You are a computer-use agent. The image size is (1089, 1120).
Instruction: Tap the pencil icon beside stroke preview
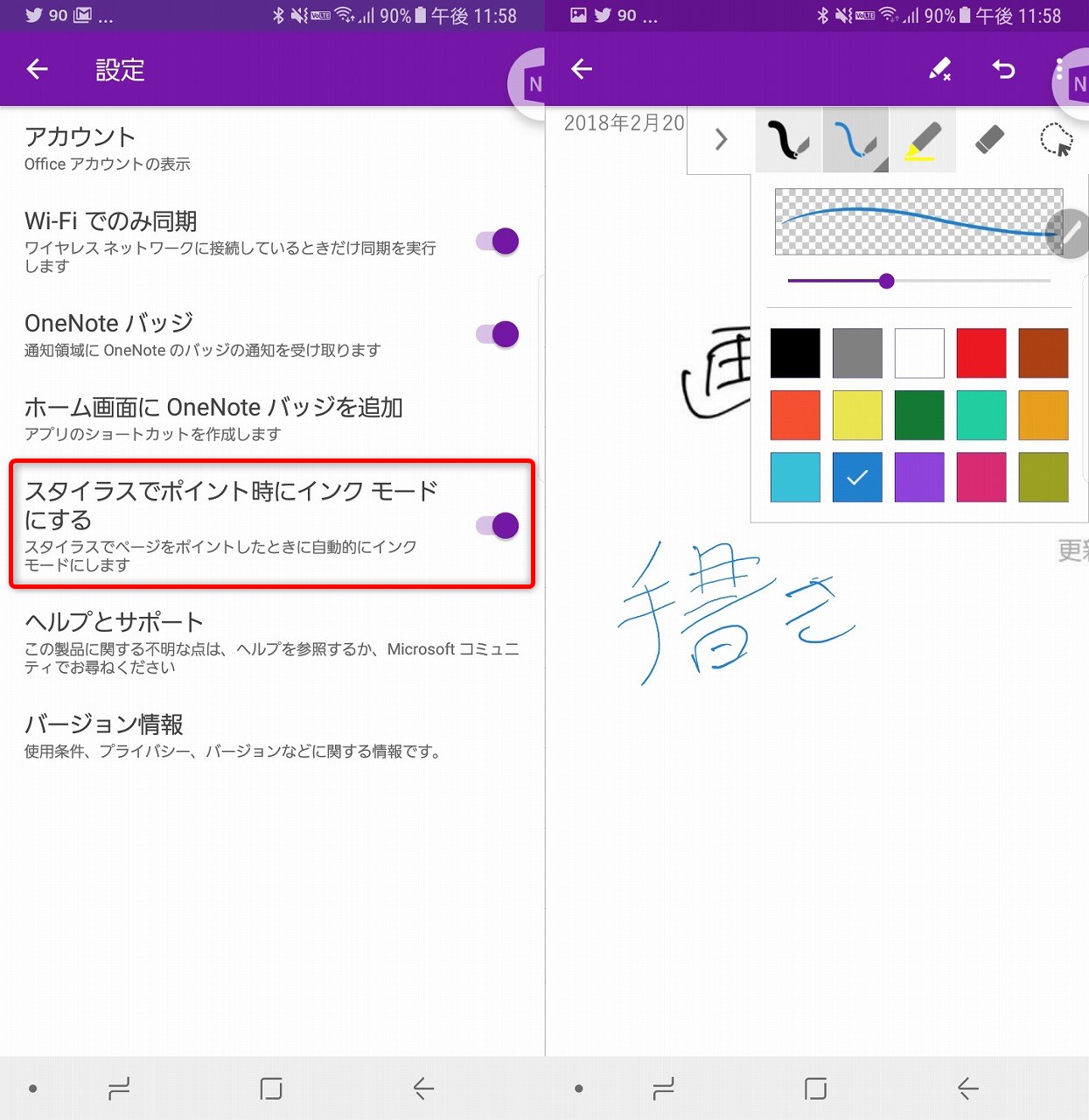pyautogui.click(x=1069, y=234)
